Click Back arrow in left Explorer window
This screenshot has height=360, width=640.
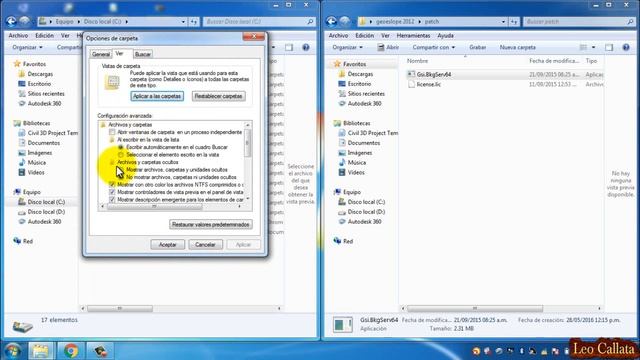tap(11, 21)
